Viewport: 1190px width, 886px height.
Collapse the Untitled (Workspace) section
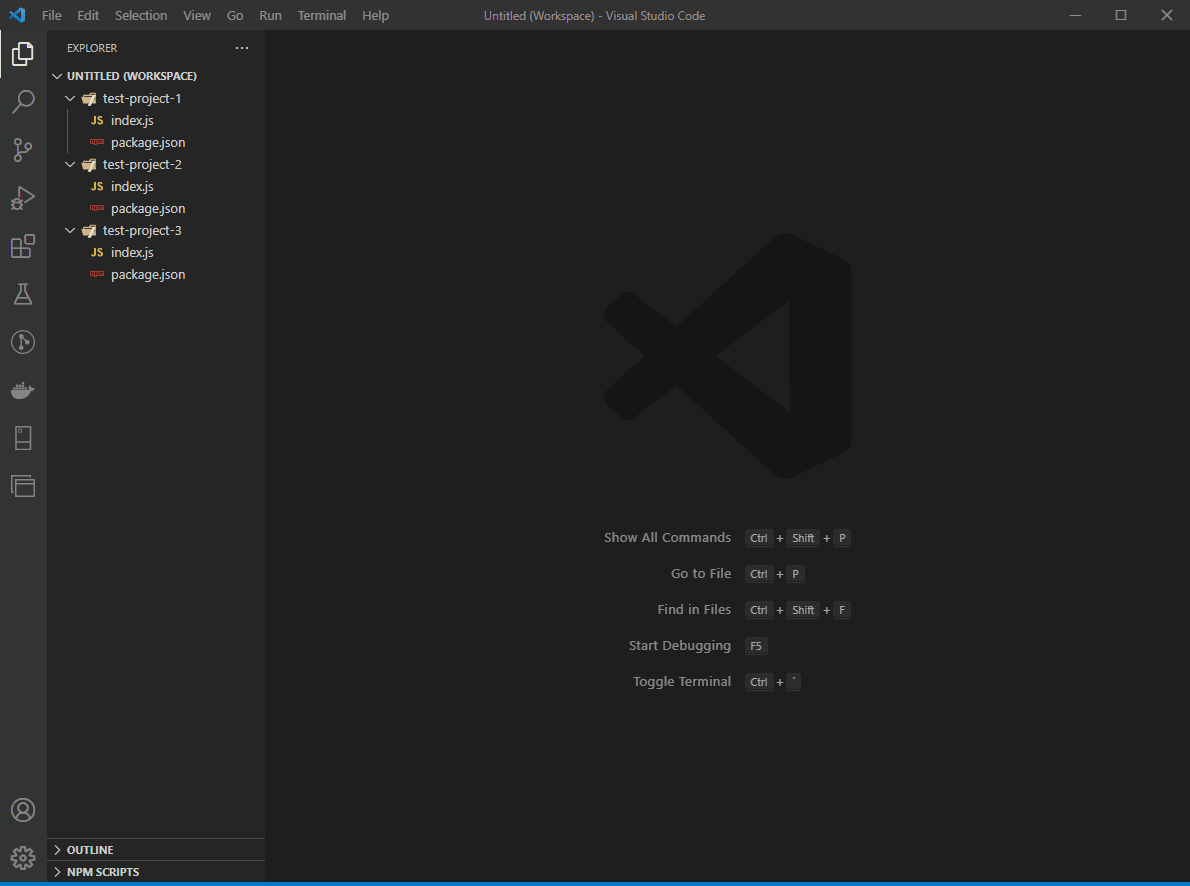click(x=57, y=76)
